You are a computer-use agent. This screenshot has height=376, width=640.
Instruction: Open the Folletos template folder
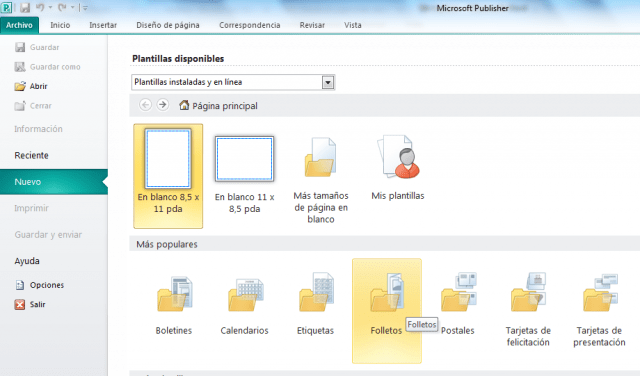tap(387, 310)
